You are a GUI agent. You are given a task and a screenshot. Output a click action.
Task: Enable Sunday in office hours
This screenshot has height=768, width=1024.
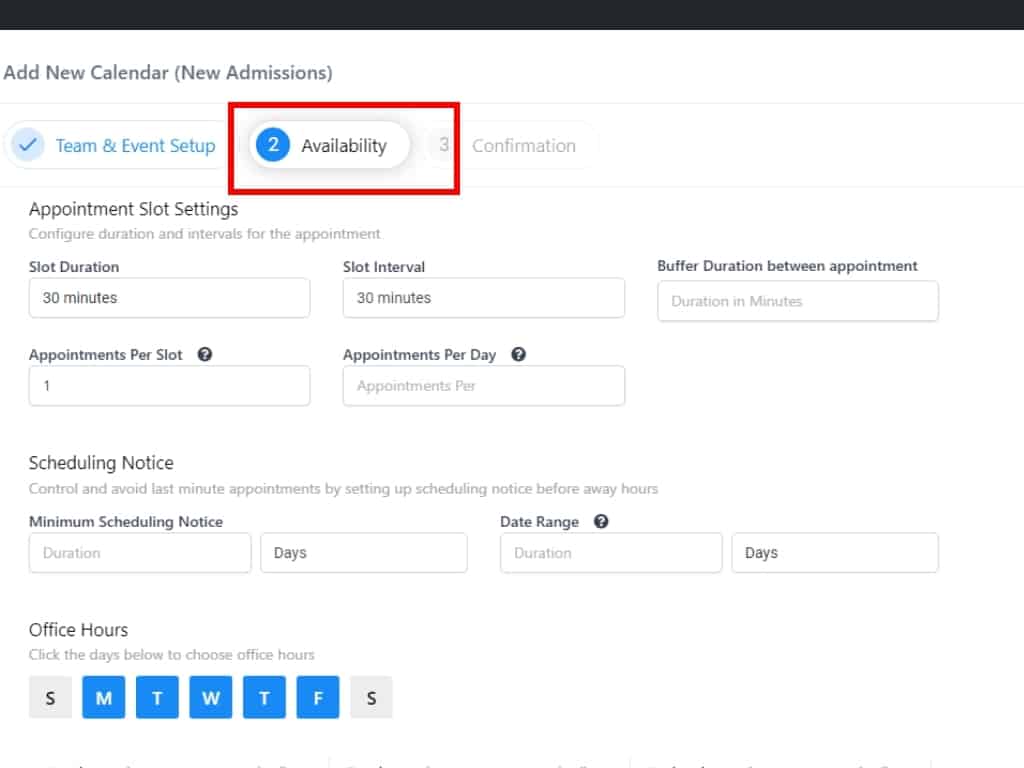[50, 698]
